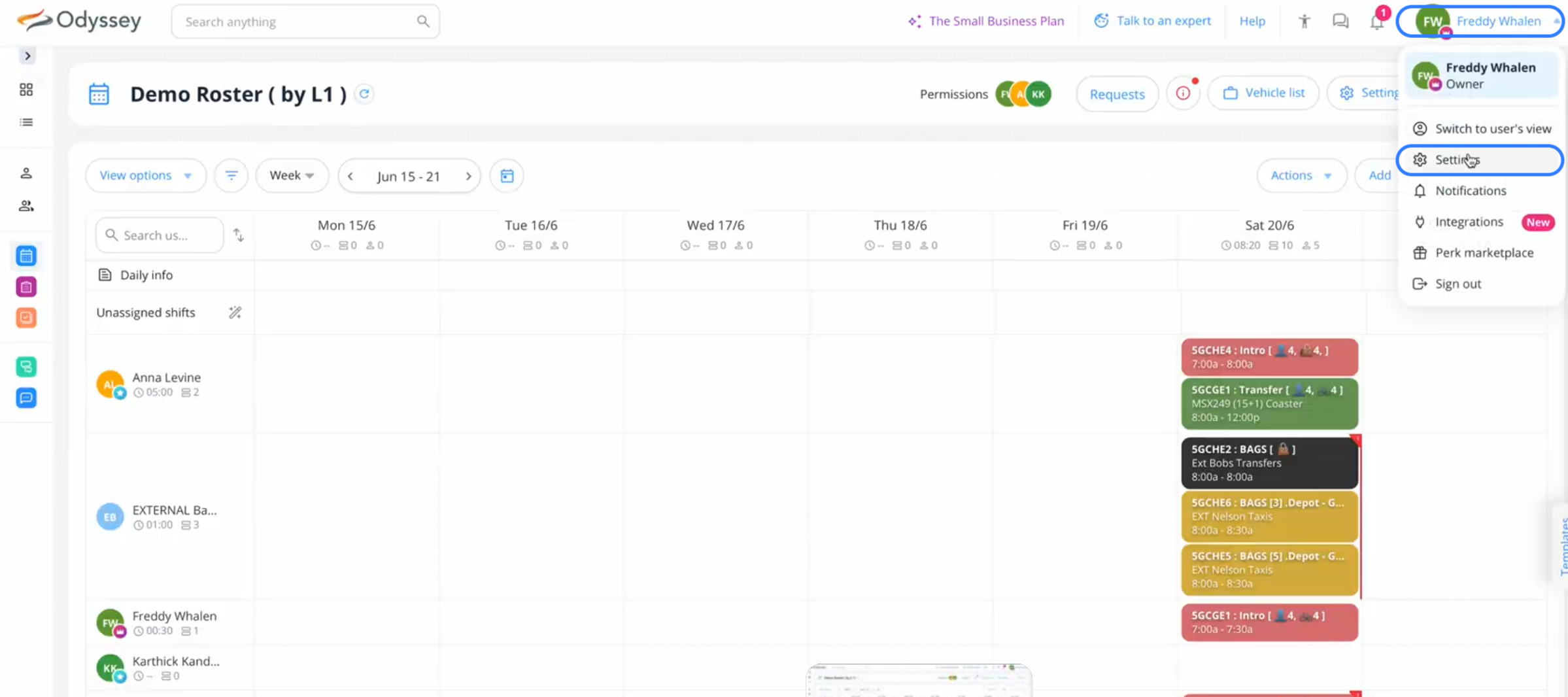
Task: Open the chat messages icon in header
Action: pyautogui.click(x=1340, y=22)
